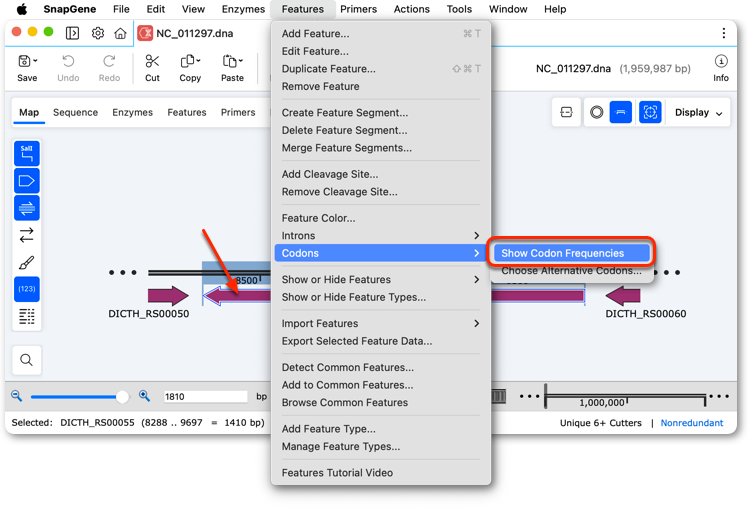Switch to the Sequence tab
Screen dimensions: 748x518
75,113
